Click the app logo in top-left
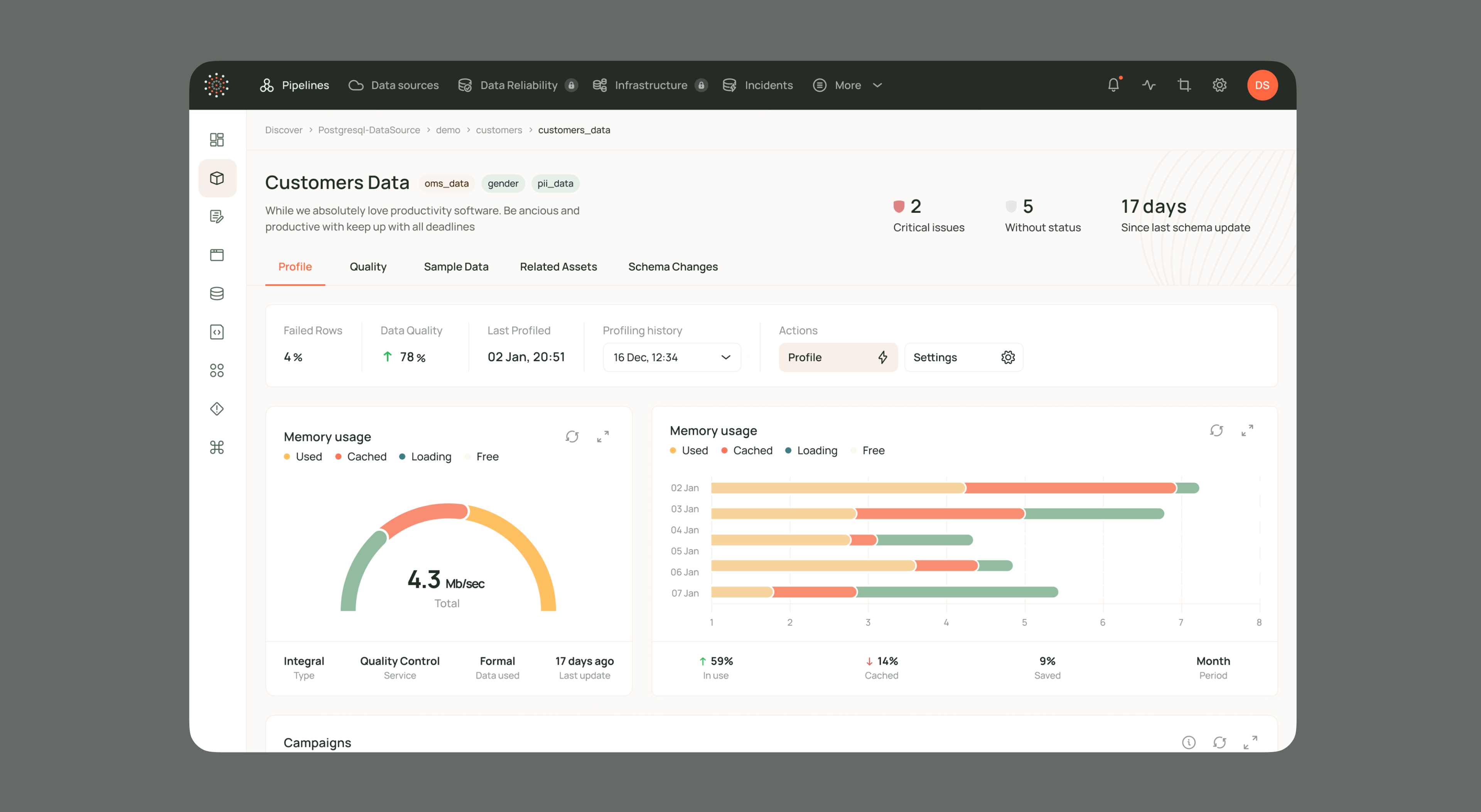The image size is (1481, 812). [217, 85]
